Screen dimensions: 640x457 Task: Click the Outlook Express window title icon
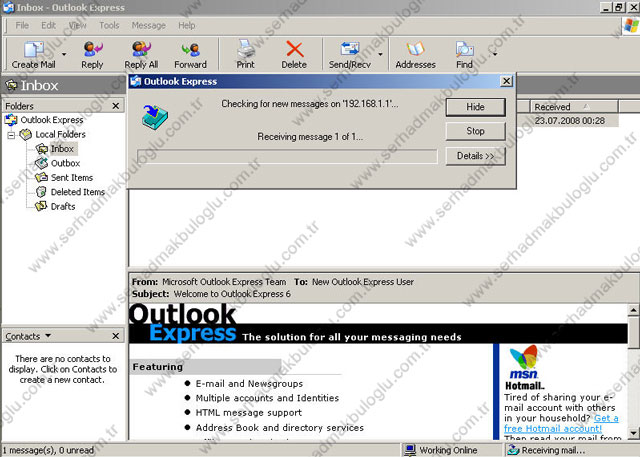point(8,7)
